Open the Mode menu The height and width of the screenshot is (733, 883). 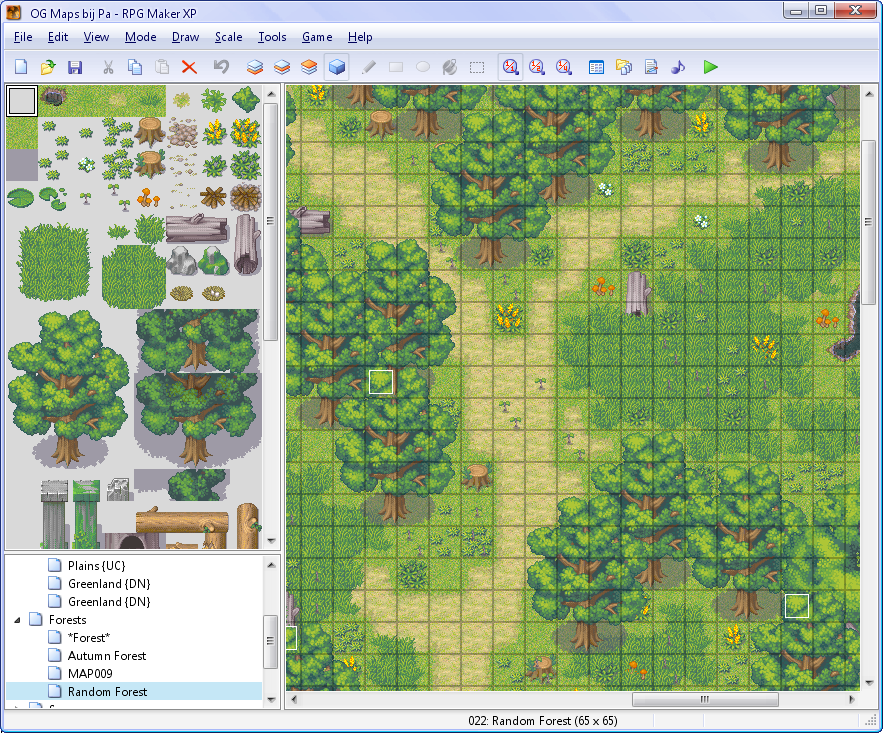(x=140, y=37)
